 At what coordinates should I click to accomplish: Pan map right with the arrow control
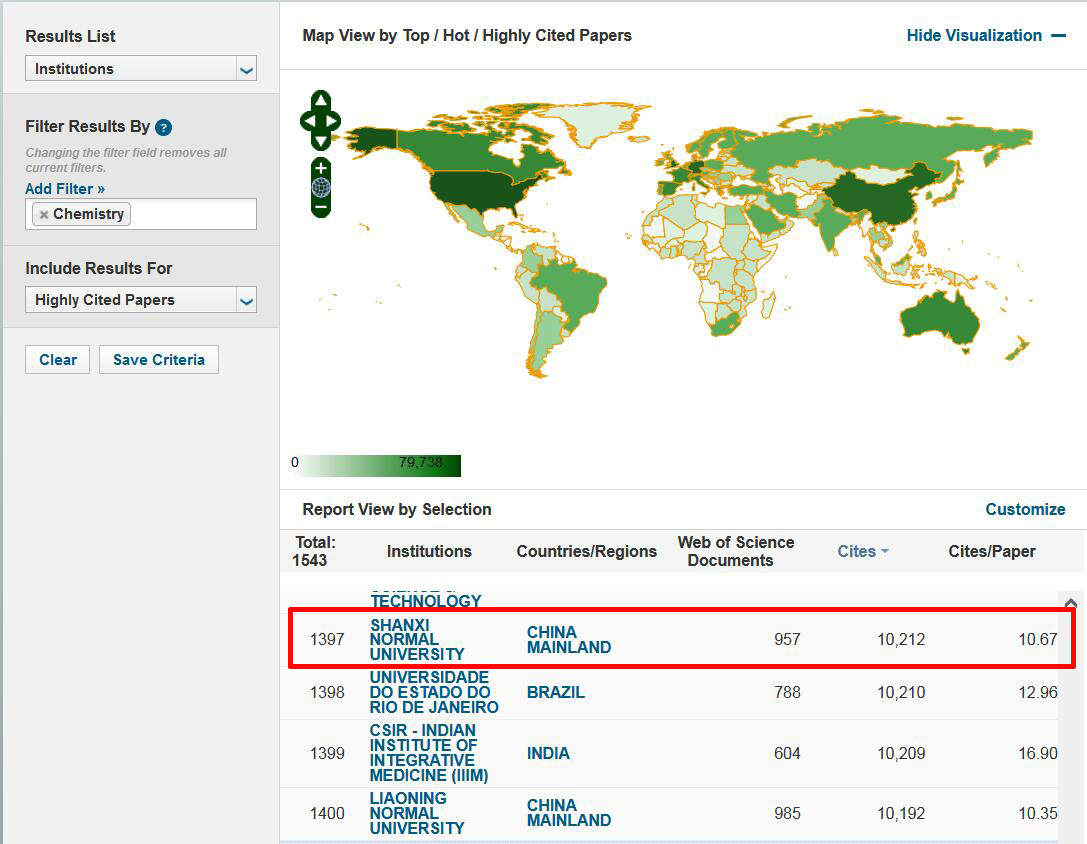pyautogui.click(x=333, y=121)
